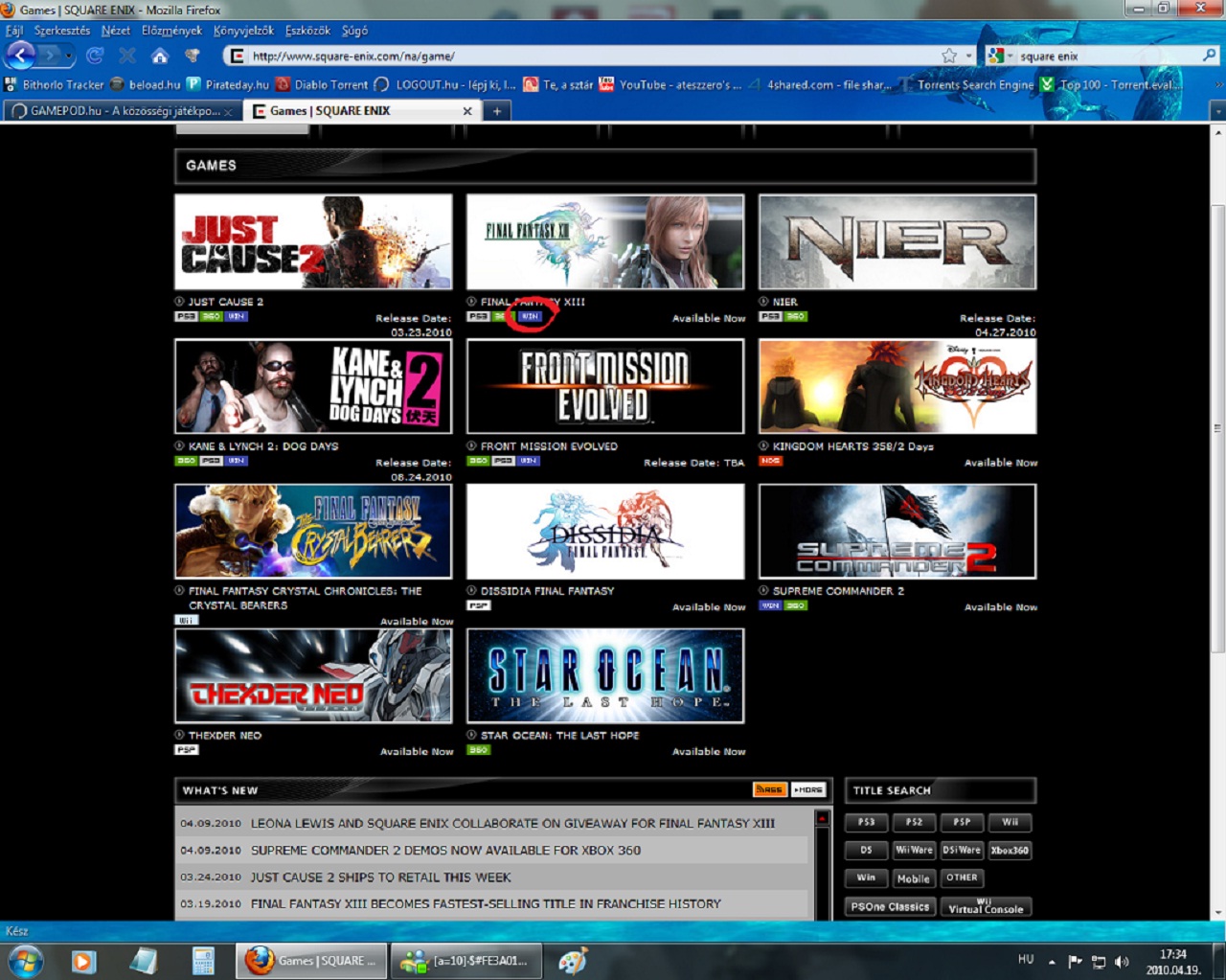Open the LOGOUT.hu bookmark
Viewport: 1226px width, 980px height.
pyautogui.click(x=446, y=84)
